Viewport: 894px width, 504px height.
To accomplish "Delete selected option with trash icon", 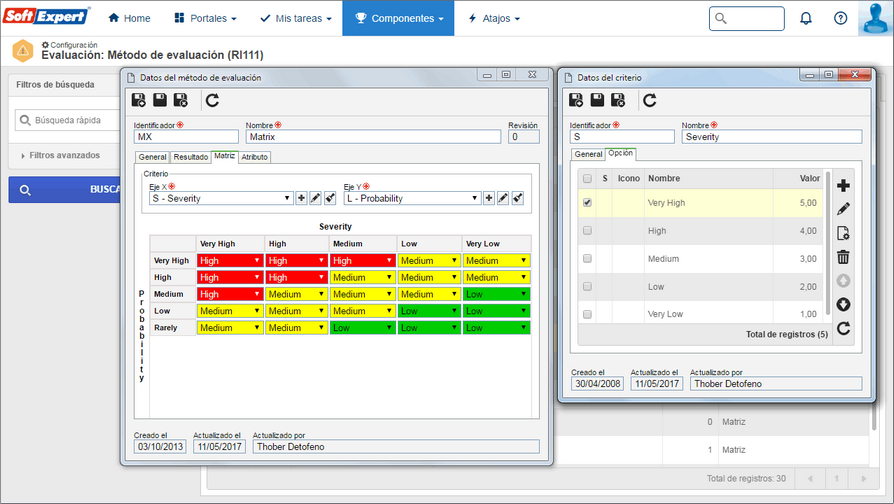I will pyautogui.click(x=843, y=257).
